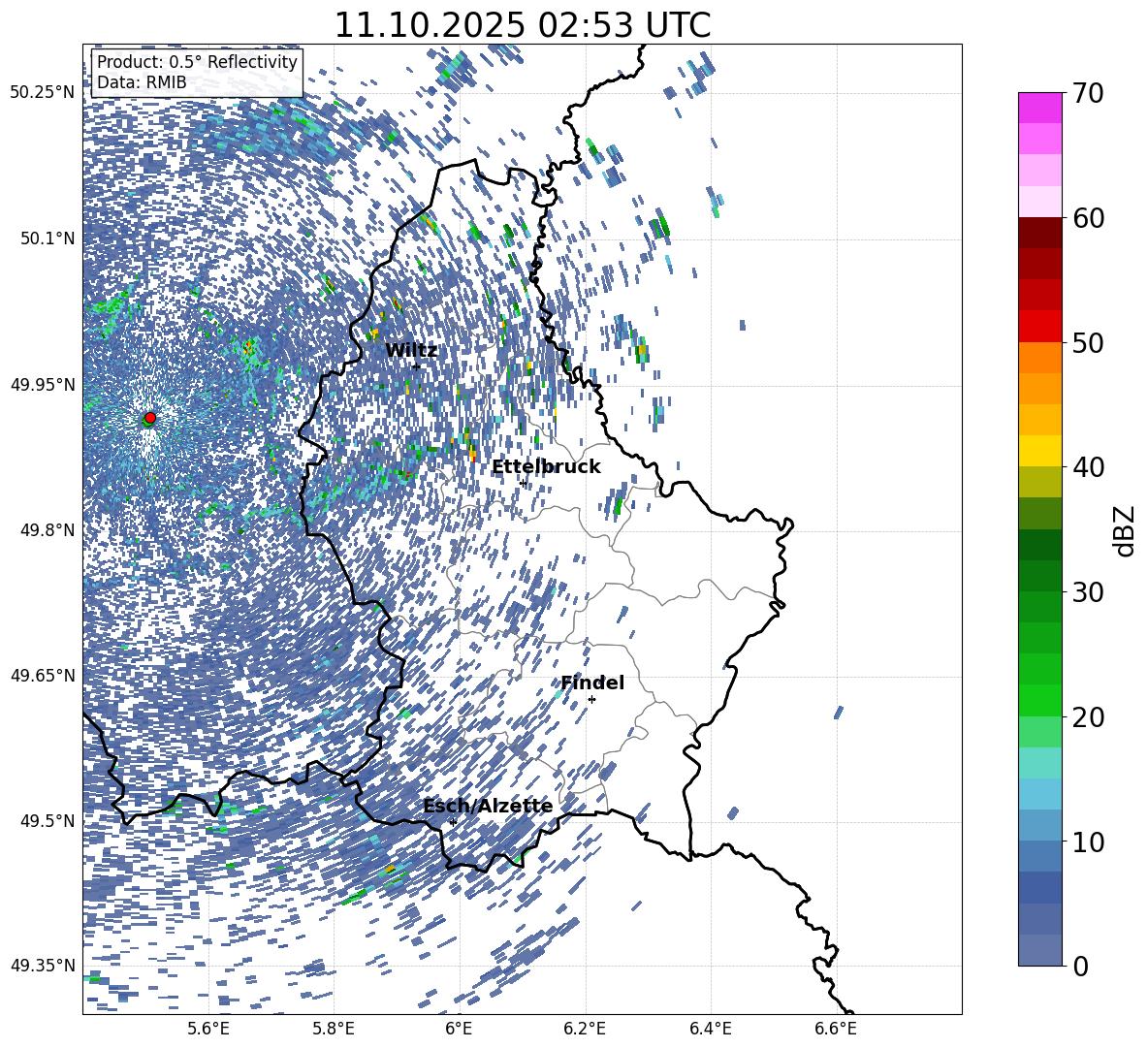1148x1048 pixels.
Task: Click the Wiltz location cross marker
Action: (x=416, y=366)
